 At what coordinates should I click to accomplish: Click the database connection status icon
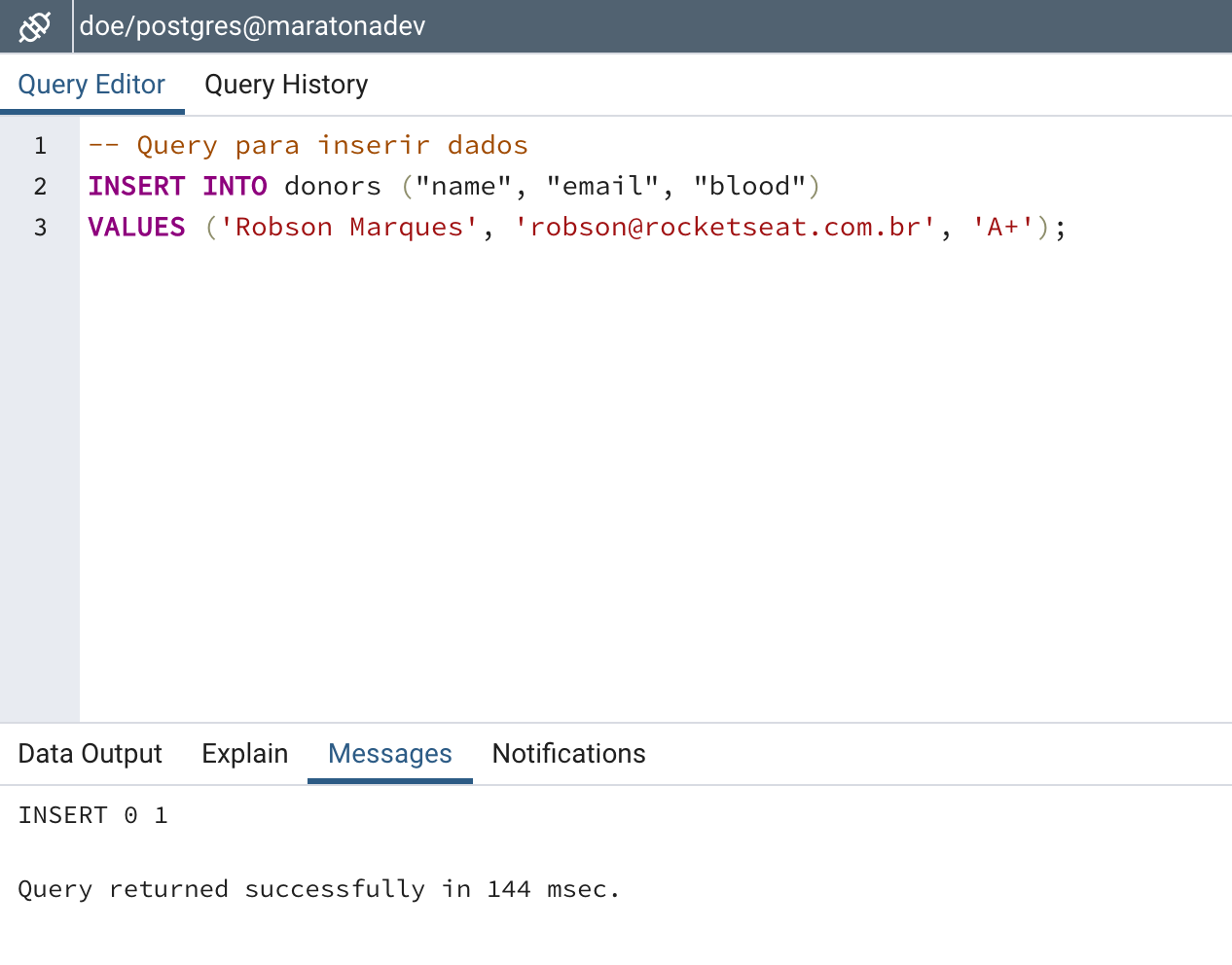pyautogui.click(x=35, y=26)
